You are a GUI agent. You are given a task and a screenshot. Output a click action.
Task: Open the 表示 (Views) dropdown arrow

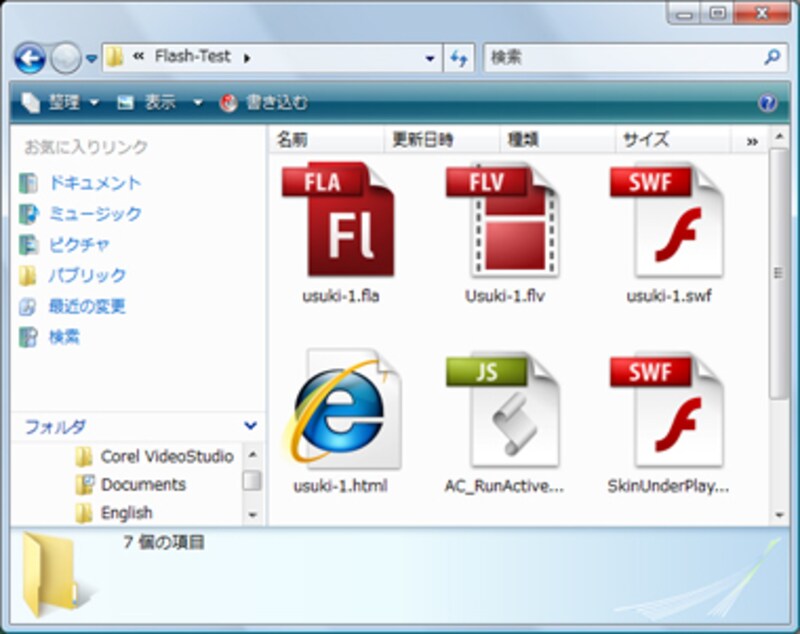(x=197, y=103)
